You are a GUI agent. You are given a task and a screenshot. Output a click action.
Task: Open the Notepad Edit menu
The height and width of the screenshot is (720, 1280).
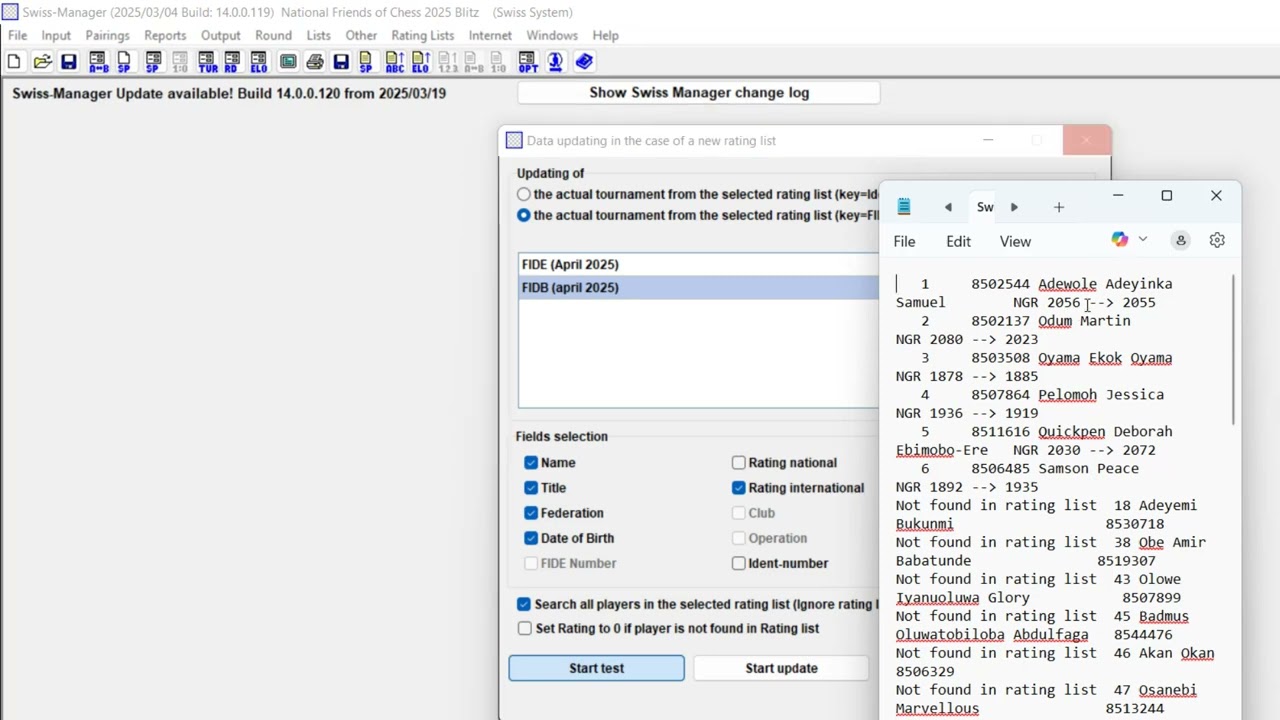coord(958,241)
